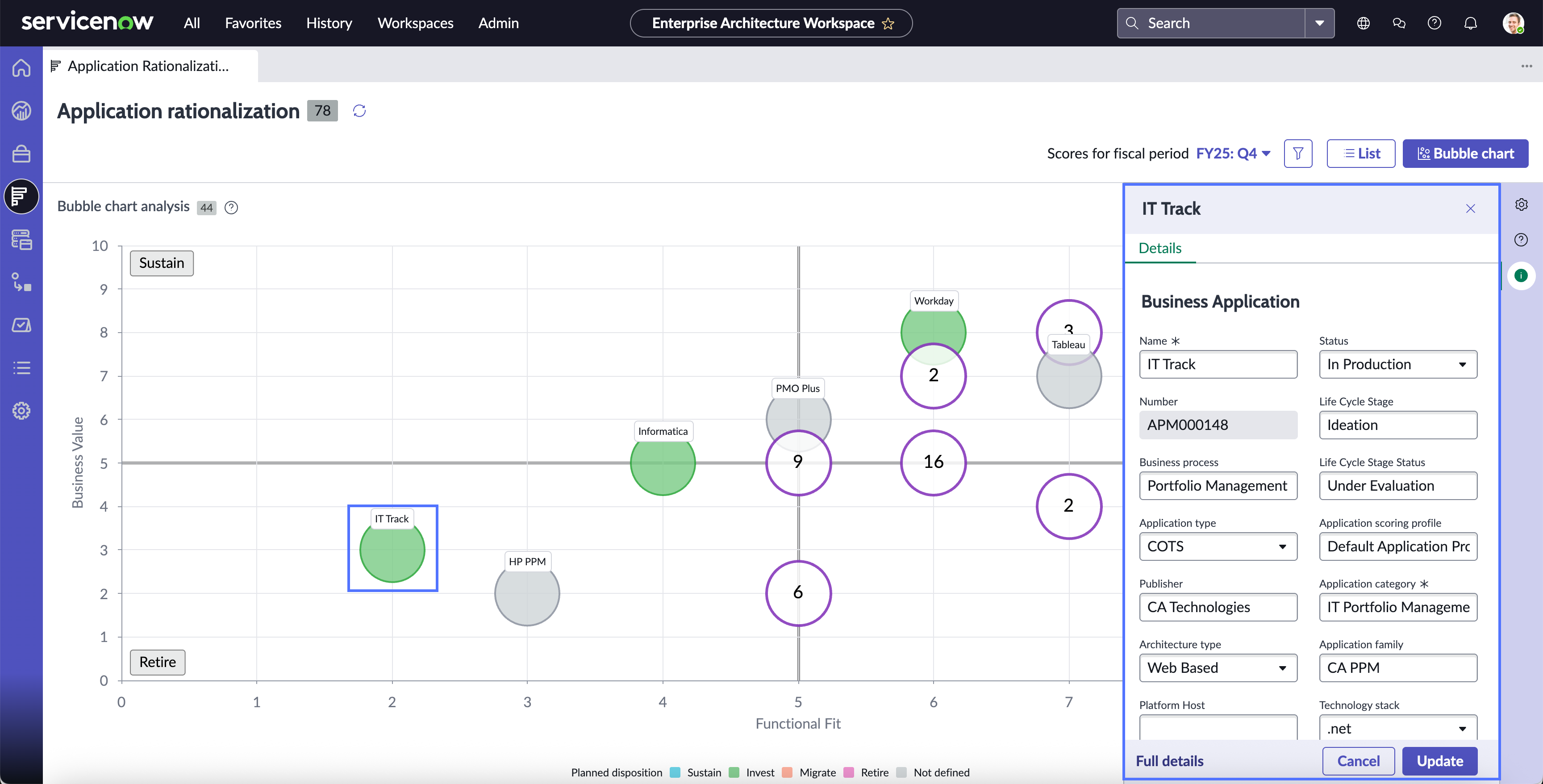Switch to Bubble chart view
1543x784 pixels.
click(x=1465, y=154)
